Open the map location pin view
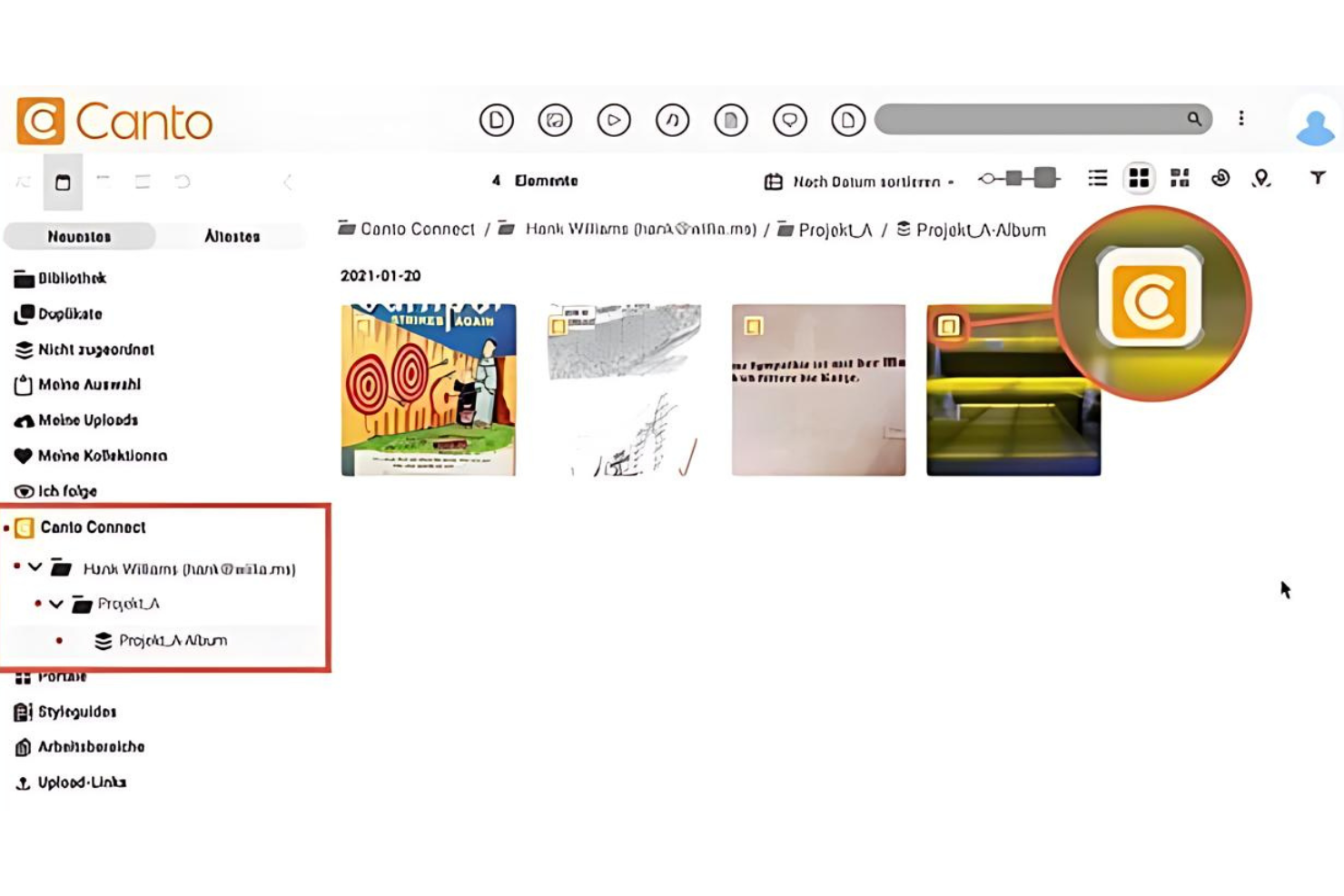The height and width of the screenshot is (896, 1344). pyautogui.click(x=1260, y=179)
